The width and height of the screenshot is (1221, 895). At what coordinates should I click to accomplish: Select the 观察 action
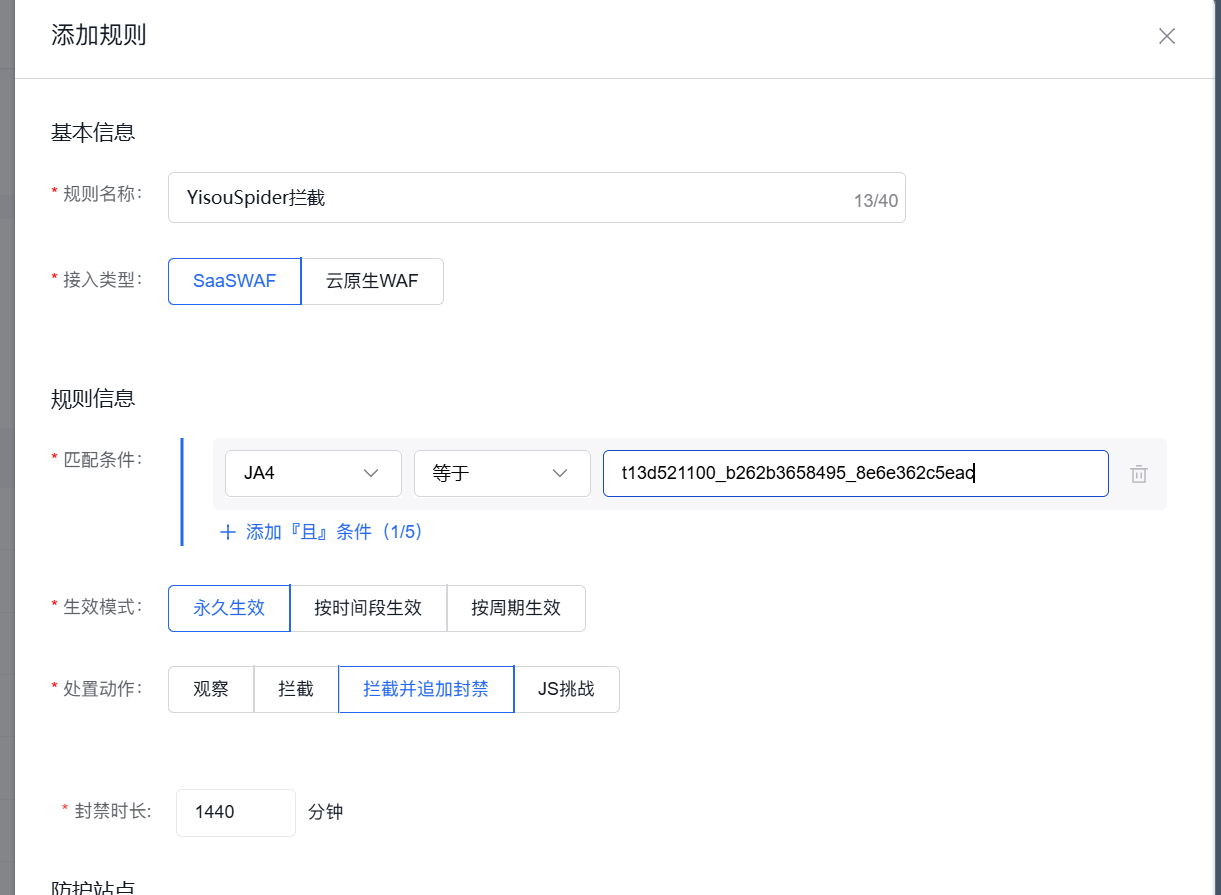[210, 689]
